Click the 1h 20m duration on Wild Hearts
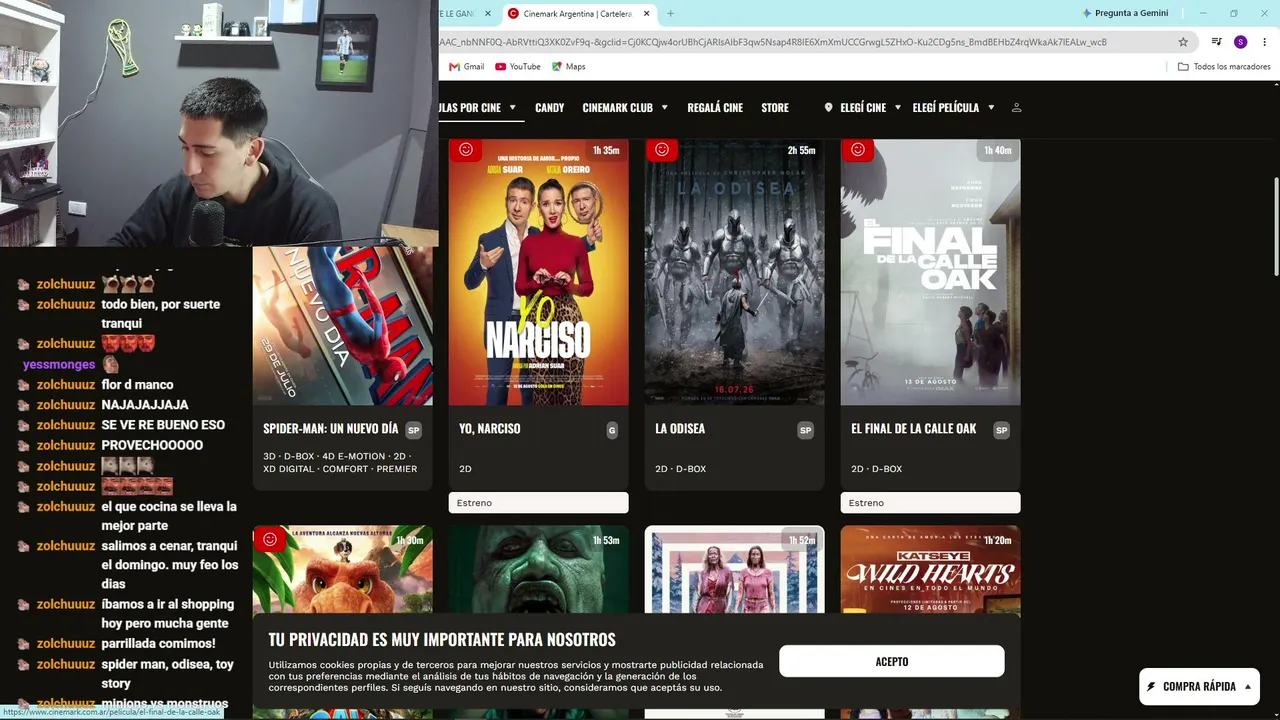The height and width of the screenshot is (720, 1280). [x=998, y=541]
